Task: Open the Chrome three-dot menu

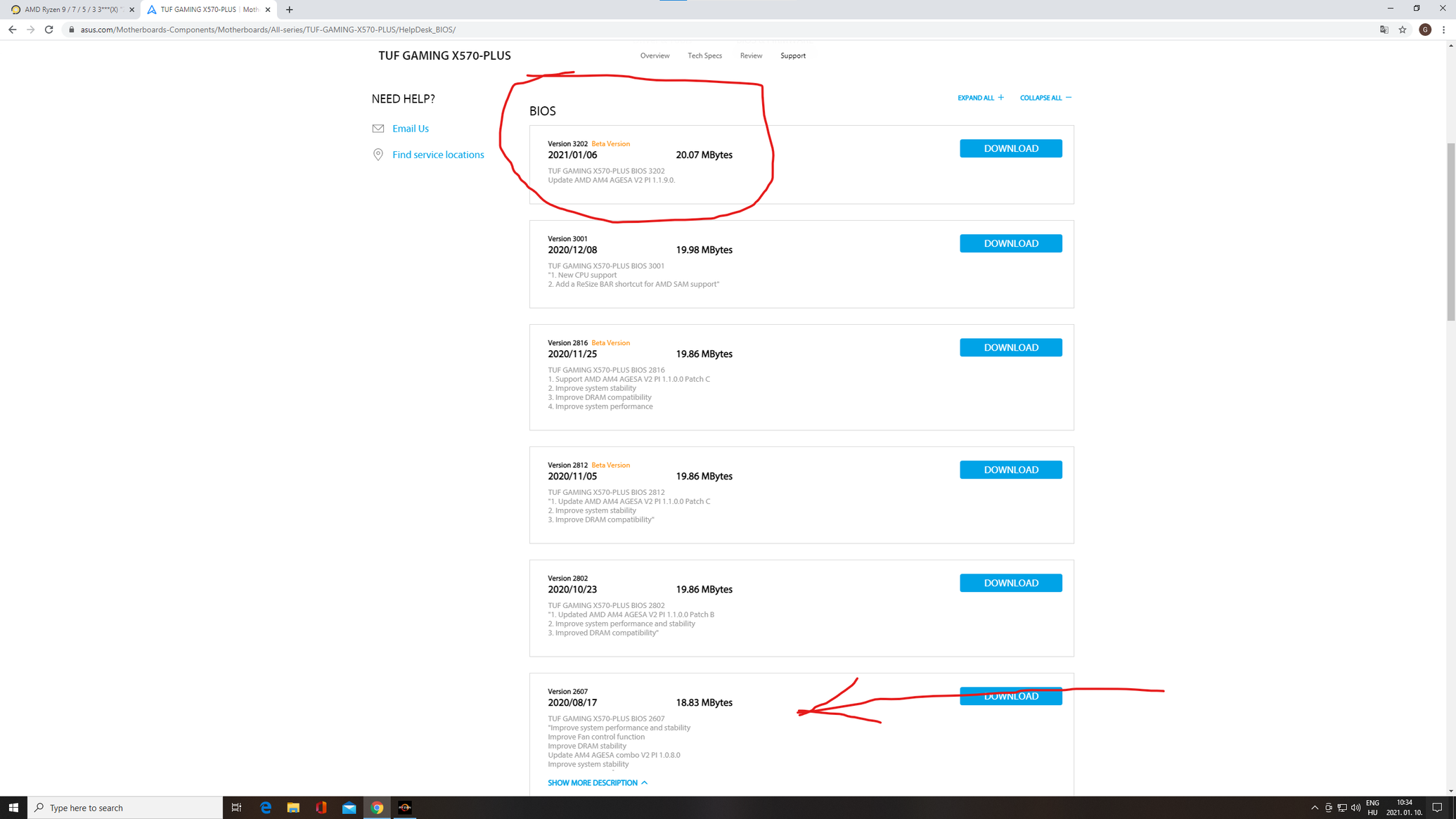Action: [1444, 30]
